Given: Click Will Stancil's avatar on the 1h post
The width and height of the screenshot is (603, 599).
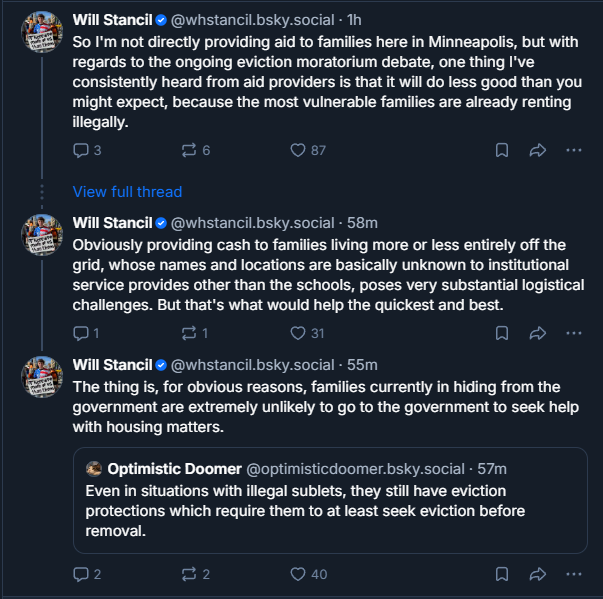Looking at the screenshot, I should pos(42,32).
